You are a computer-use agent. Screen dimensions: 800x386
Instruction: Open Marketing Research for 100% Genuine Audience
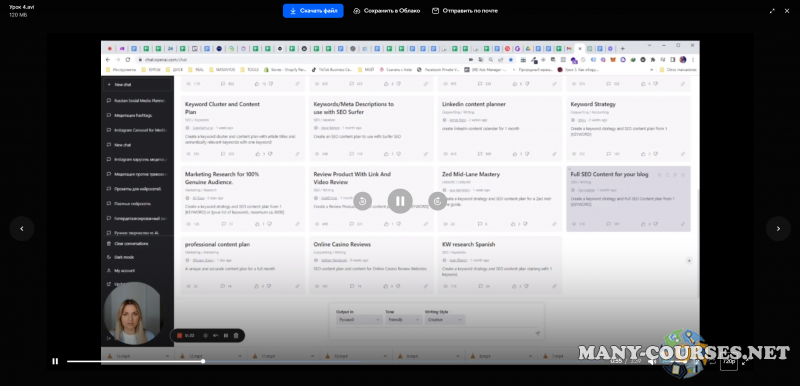243,198
